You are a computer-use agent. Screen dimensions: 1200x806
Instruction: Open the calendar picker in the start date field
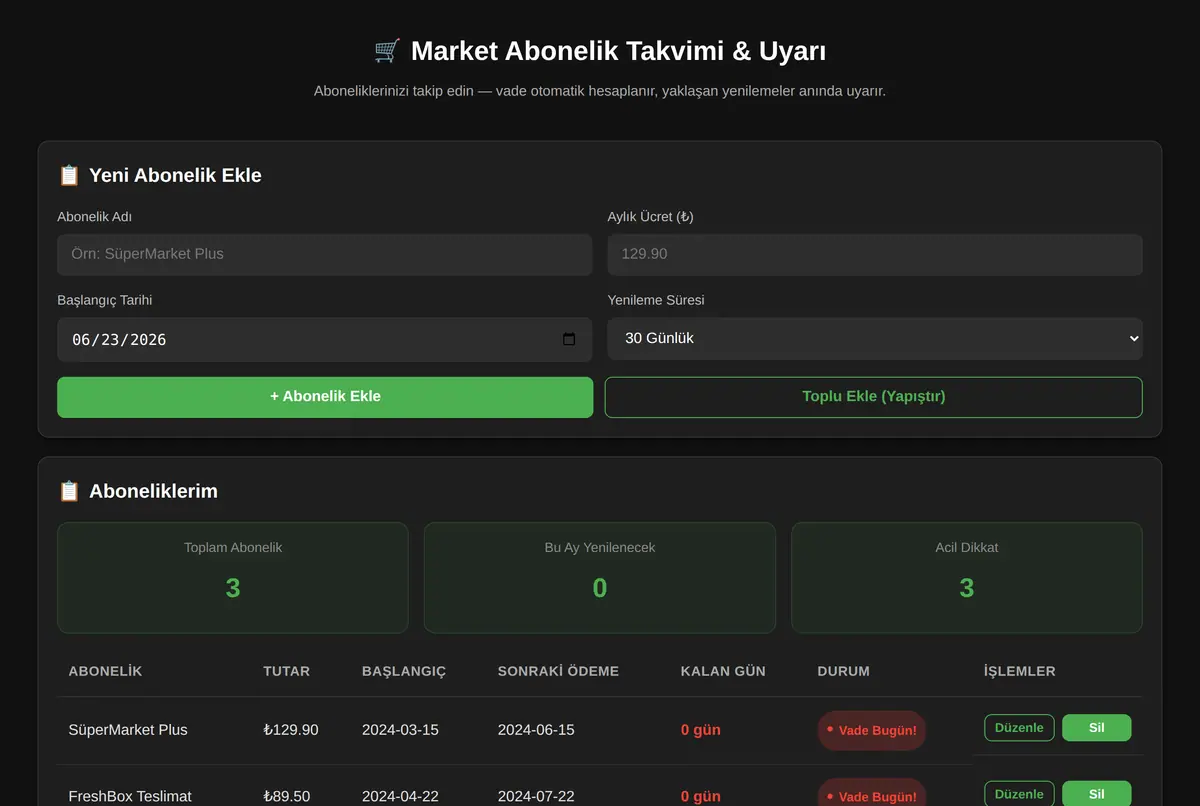(x=569, y=339)
